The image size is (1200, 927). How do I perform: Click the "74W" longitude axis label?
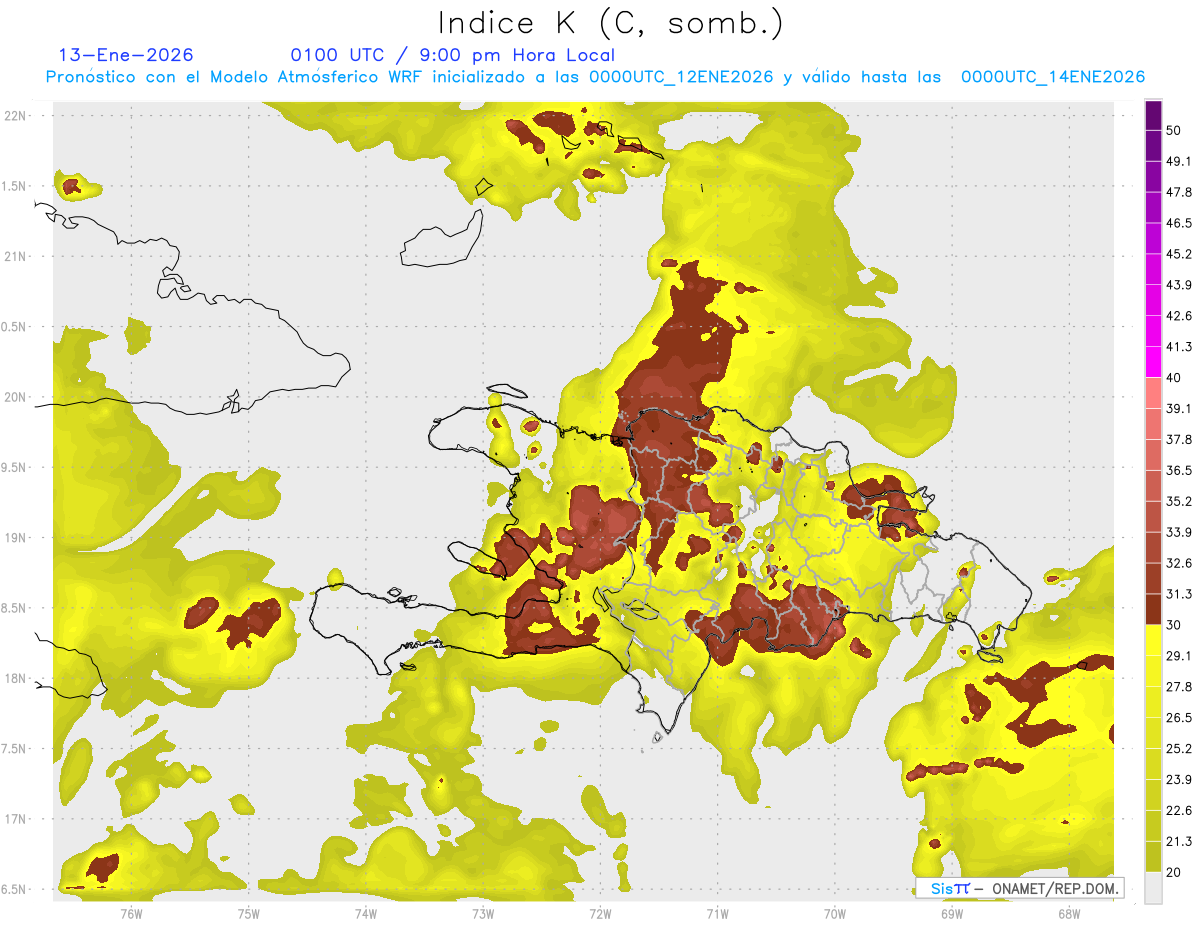tap(365, 913)
